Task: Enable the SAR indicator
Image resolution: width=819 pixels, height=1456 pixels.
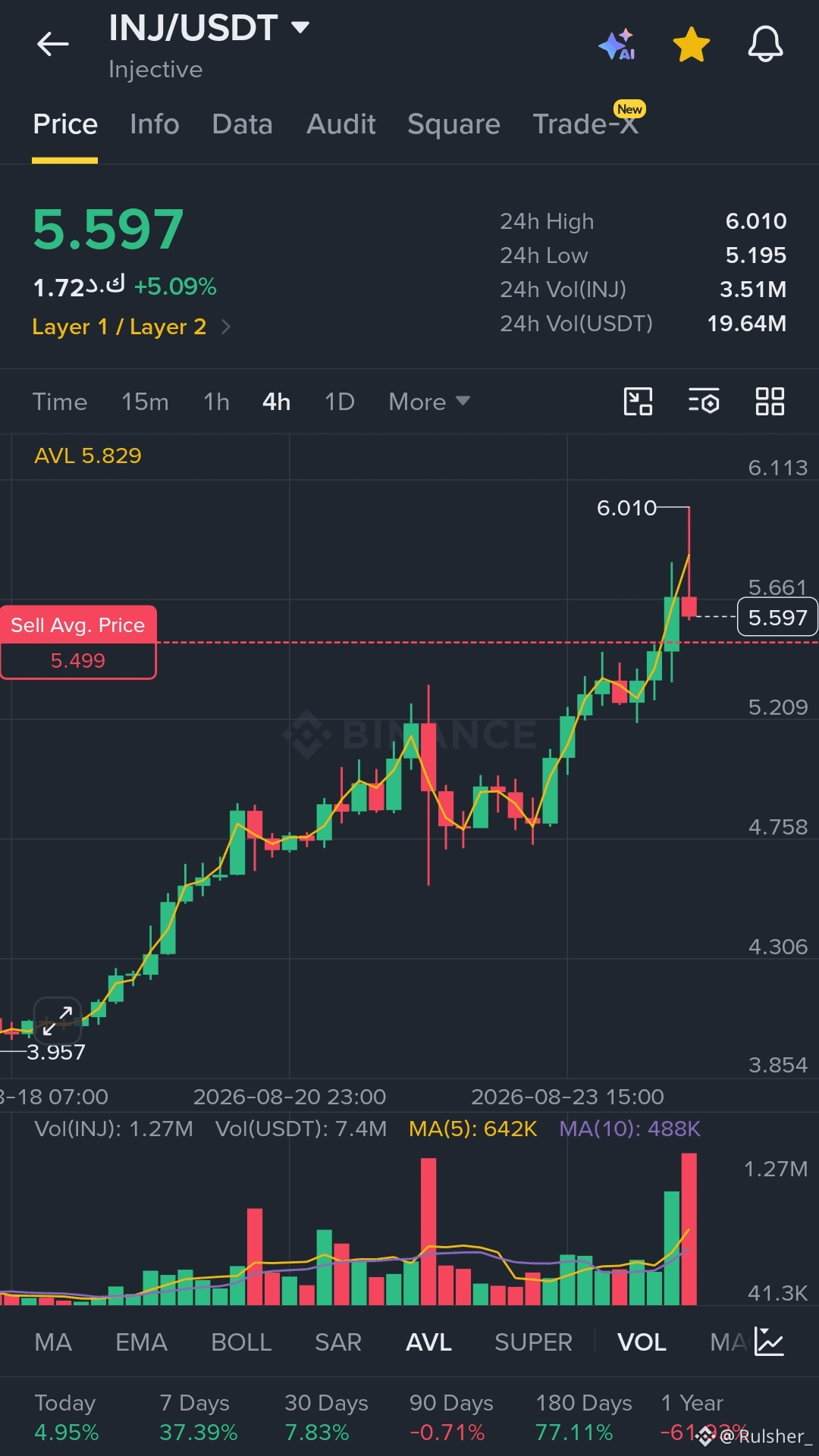Action: click(x=338, y=1342)
